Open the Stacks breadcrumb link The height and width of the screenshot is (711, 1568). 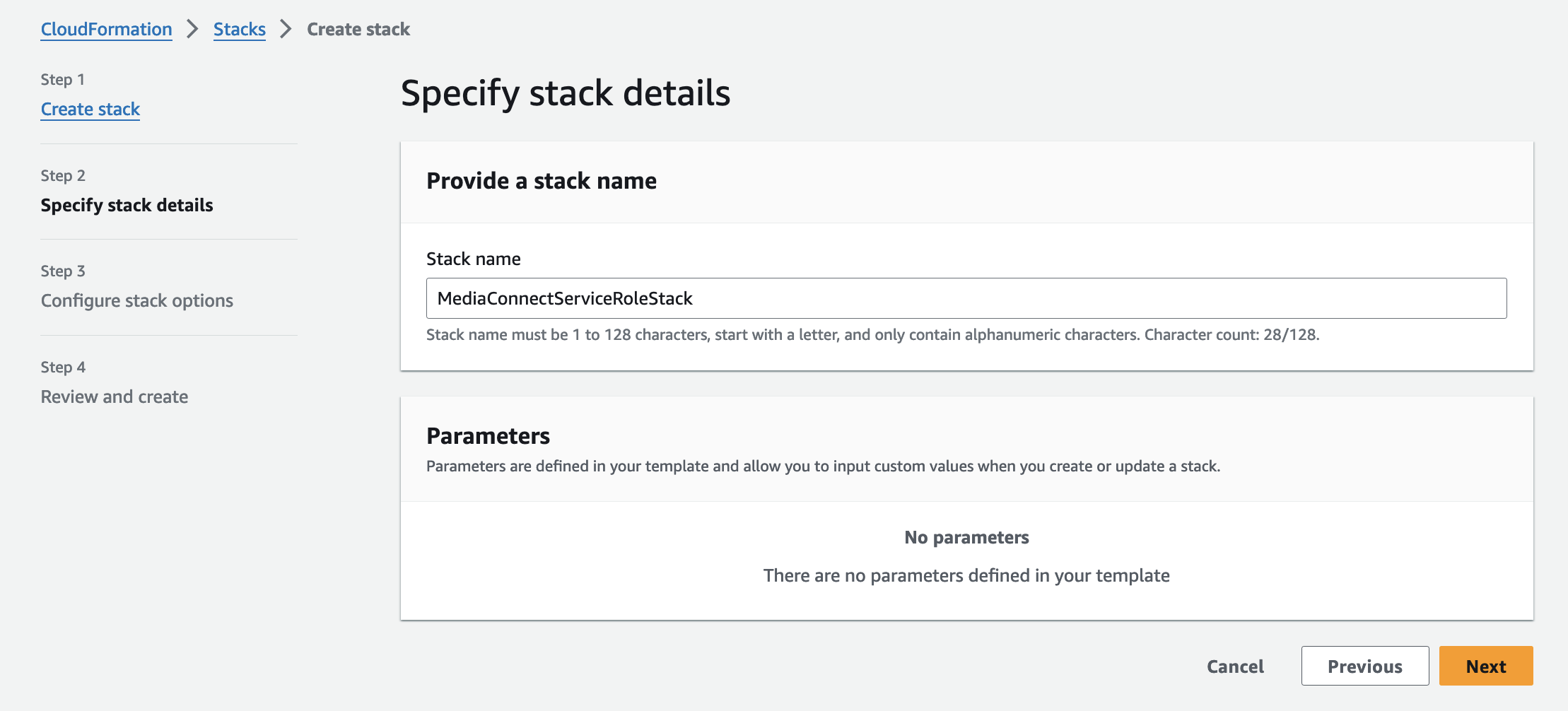[x=239, y=29]
